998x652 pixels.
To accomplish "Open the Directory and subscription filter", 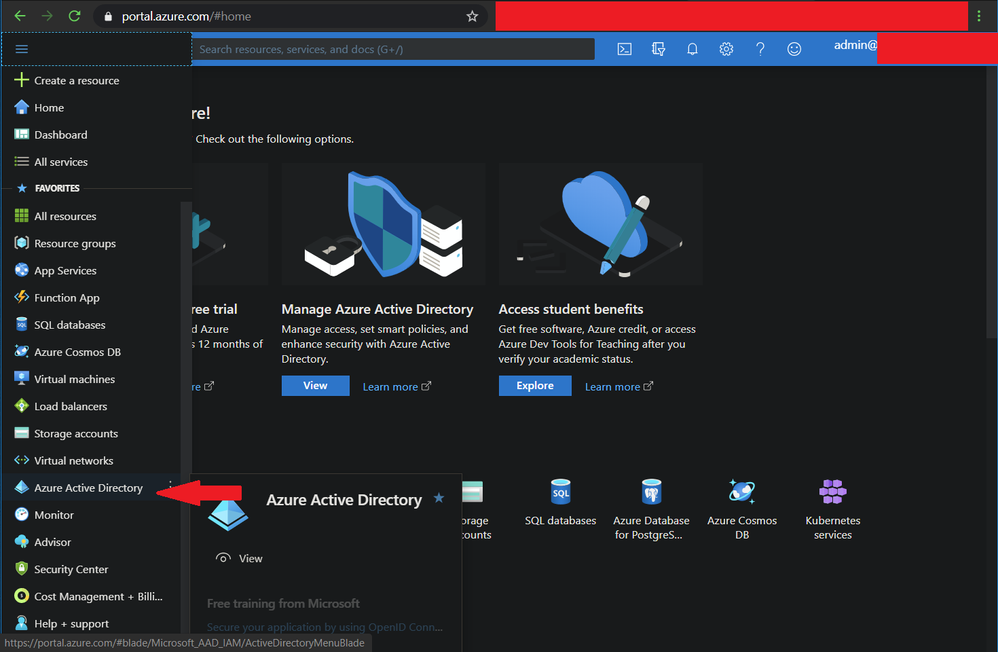I will point(658,49).
